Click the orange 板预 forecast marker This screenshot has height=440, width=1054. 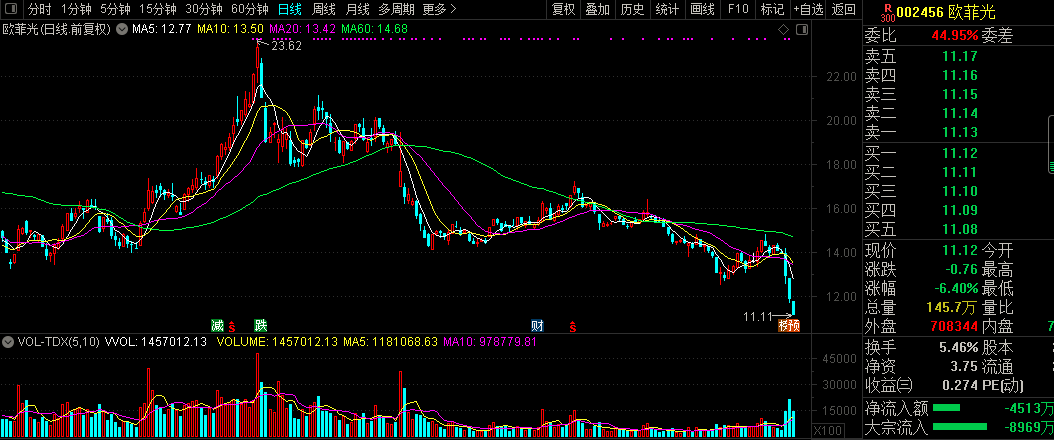click(x=790, y=326)
